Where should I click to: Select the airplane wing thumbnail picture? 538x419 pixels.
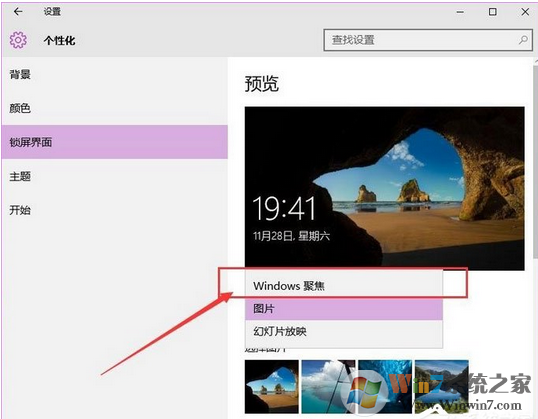click(x=328, y=386)
